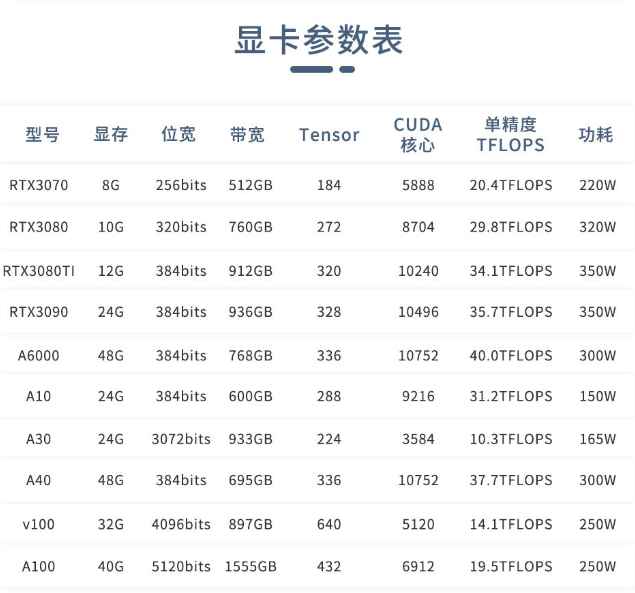Click the 40G memory value

(x=111, y=566)
